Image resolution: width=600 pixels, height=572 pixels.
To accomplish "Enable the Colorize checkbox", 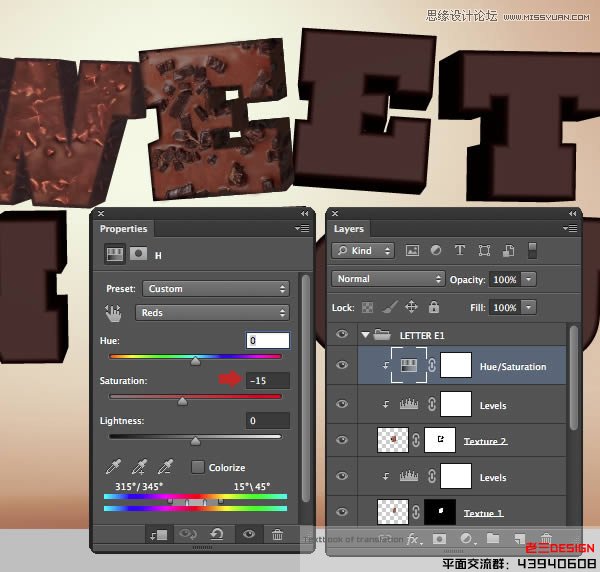I will [x=197, y=467].
